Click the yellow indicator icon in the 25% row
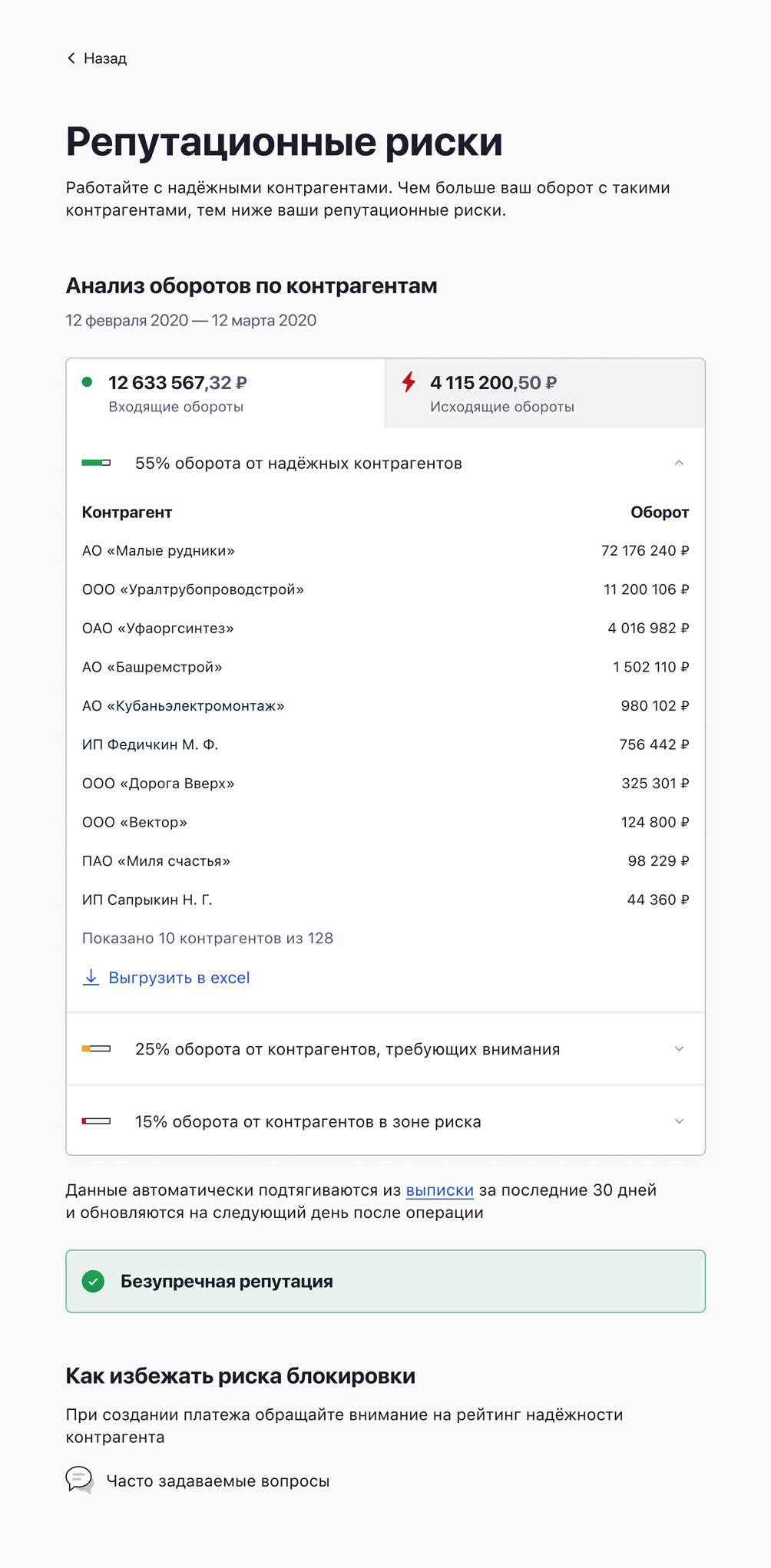 97,1048
